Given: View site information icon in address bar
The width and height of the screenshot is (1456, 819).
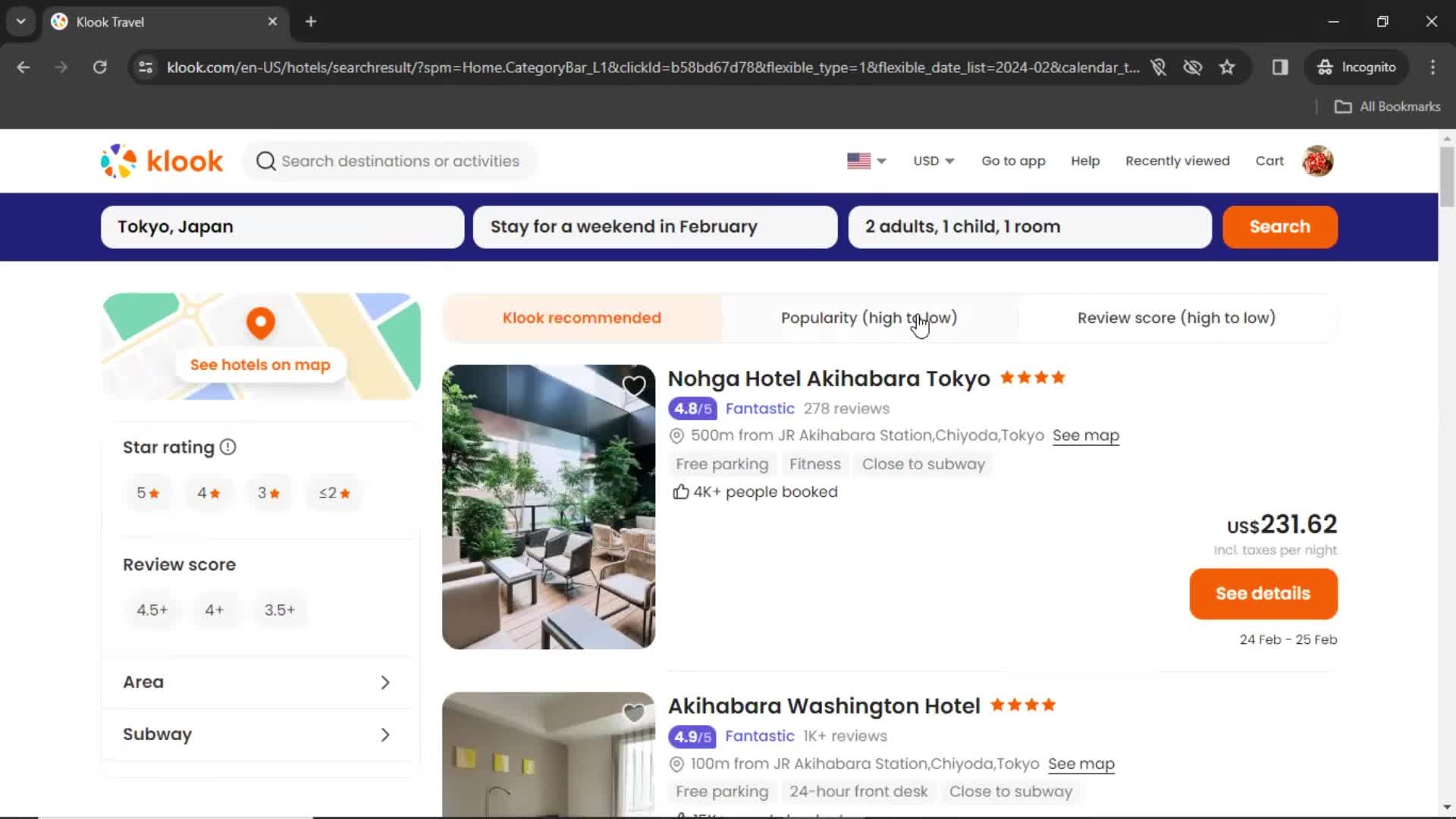Looking at the screenshot, I should point(146,67).
